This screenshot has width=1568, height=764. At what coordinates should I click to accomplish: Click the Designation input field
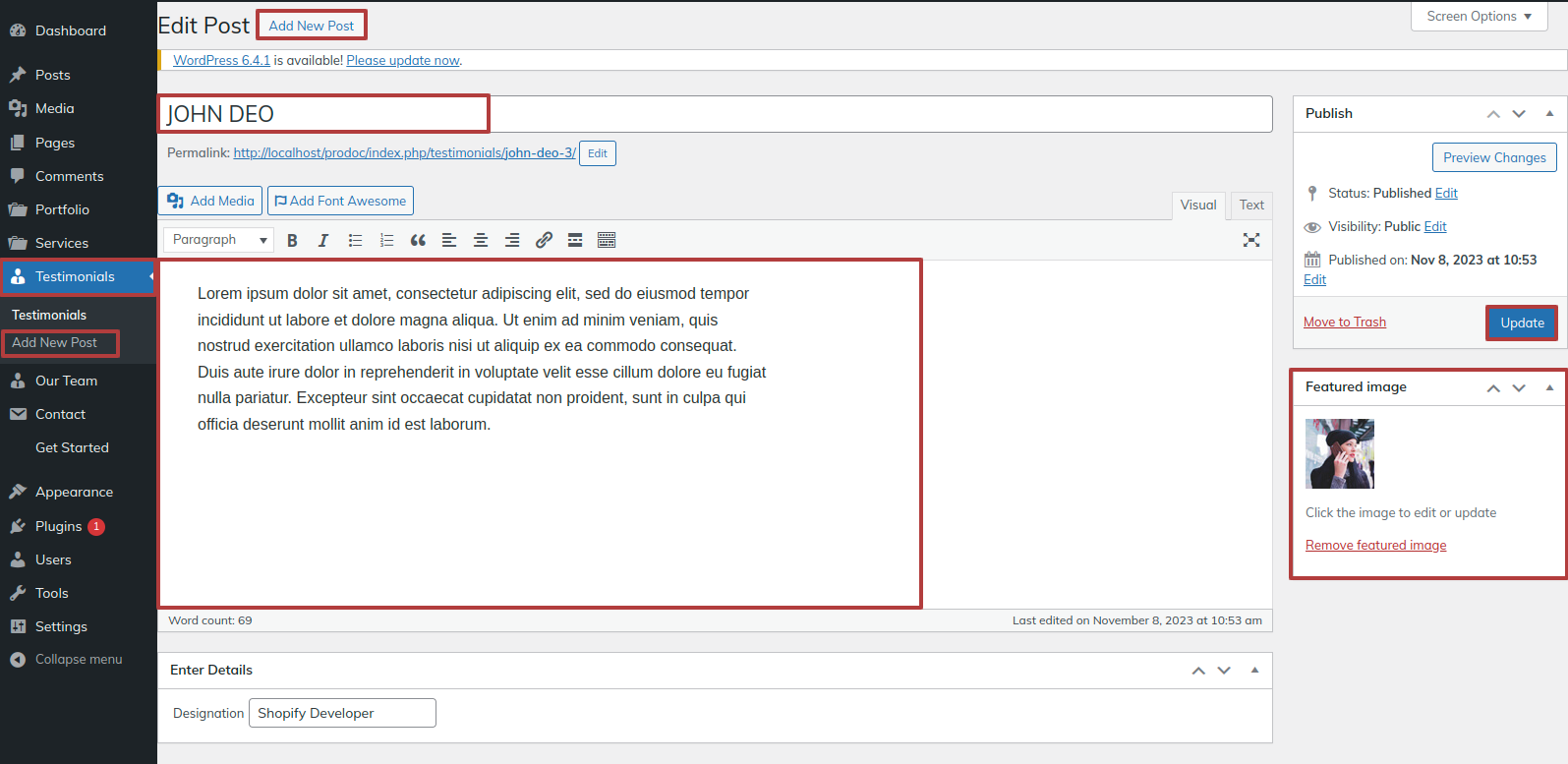(342, 713)
